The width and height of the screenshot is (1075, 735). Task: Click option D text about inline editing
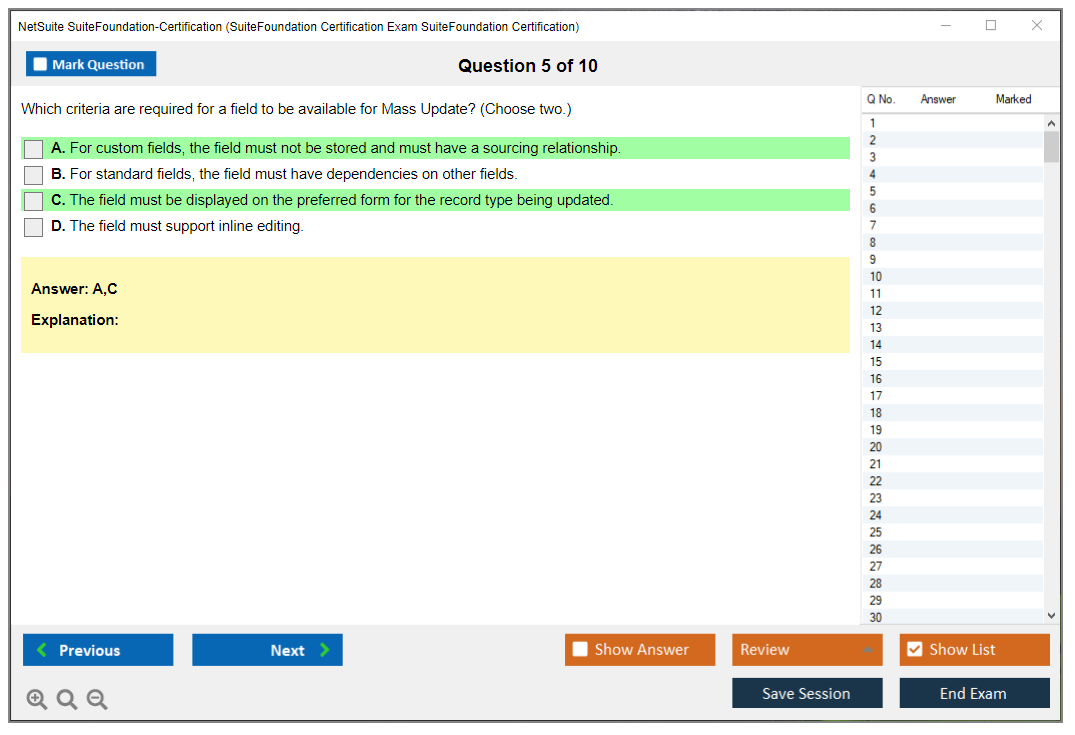(186, 226)
